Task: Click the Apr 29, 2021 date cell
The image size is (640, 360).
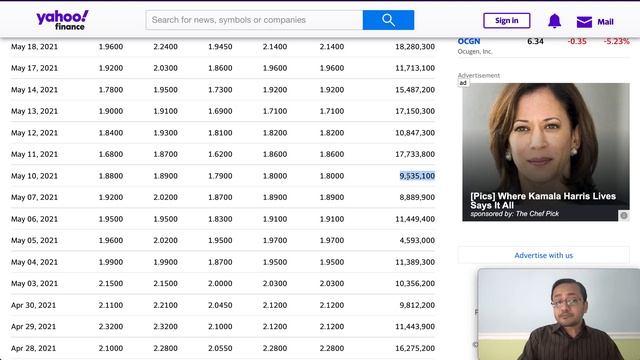Action: [x=33, y=327]
